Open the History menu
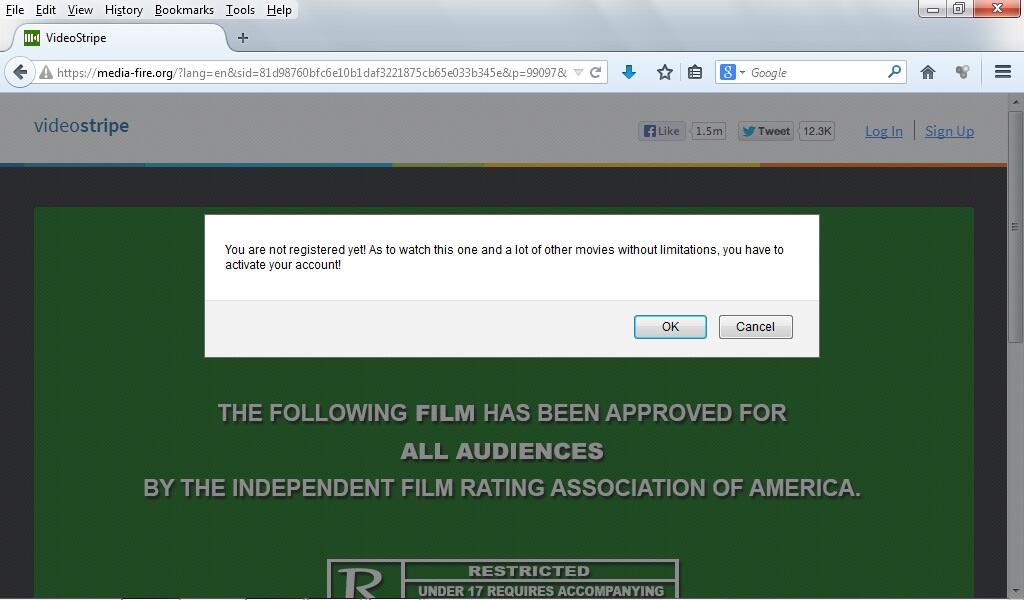1024x600 pixels. click(x=123, y=10)
